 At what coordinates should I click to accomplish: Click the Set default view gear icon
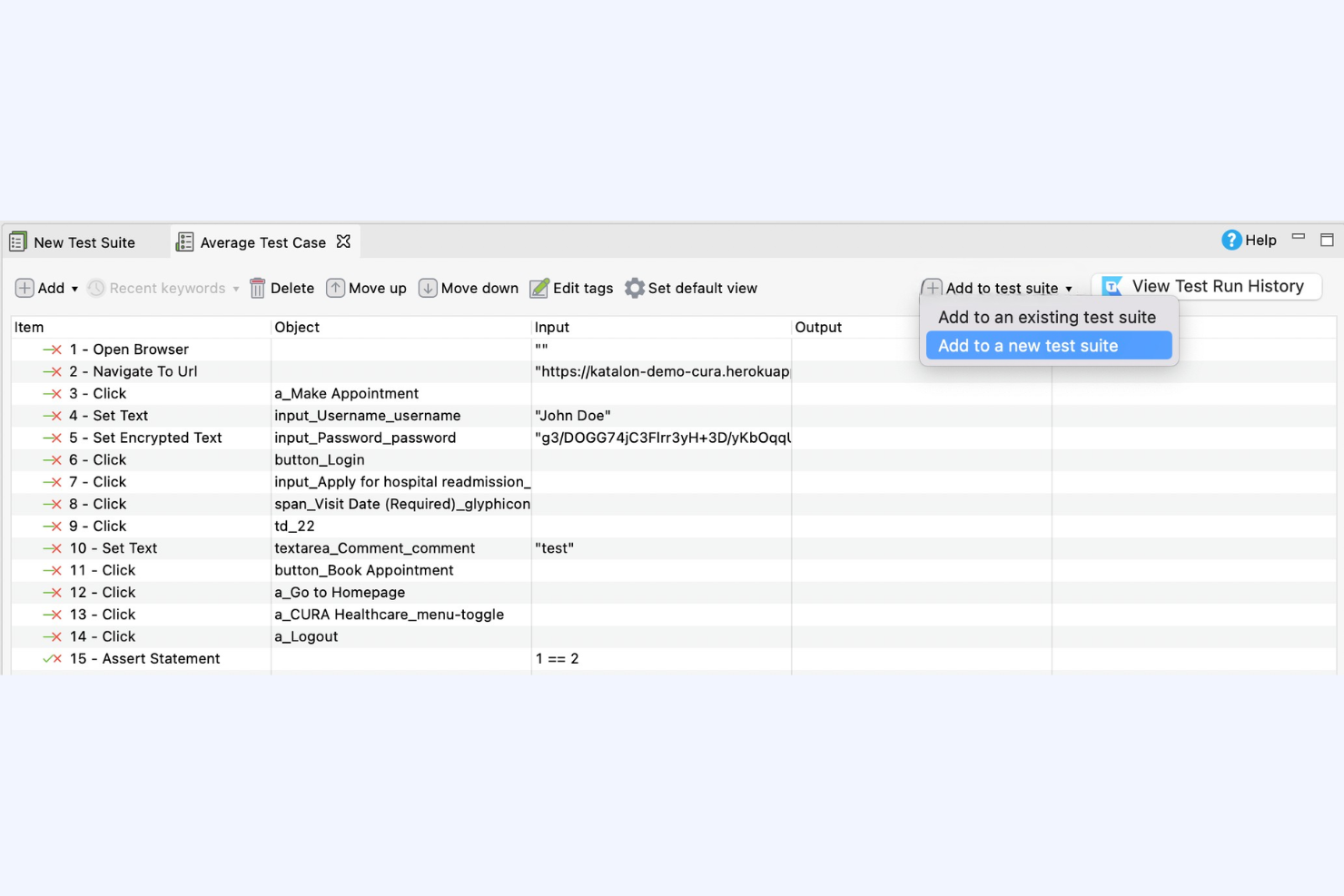click(x=635, y=288)
